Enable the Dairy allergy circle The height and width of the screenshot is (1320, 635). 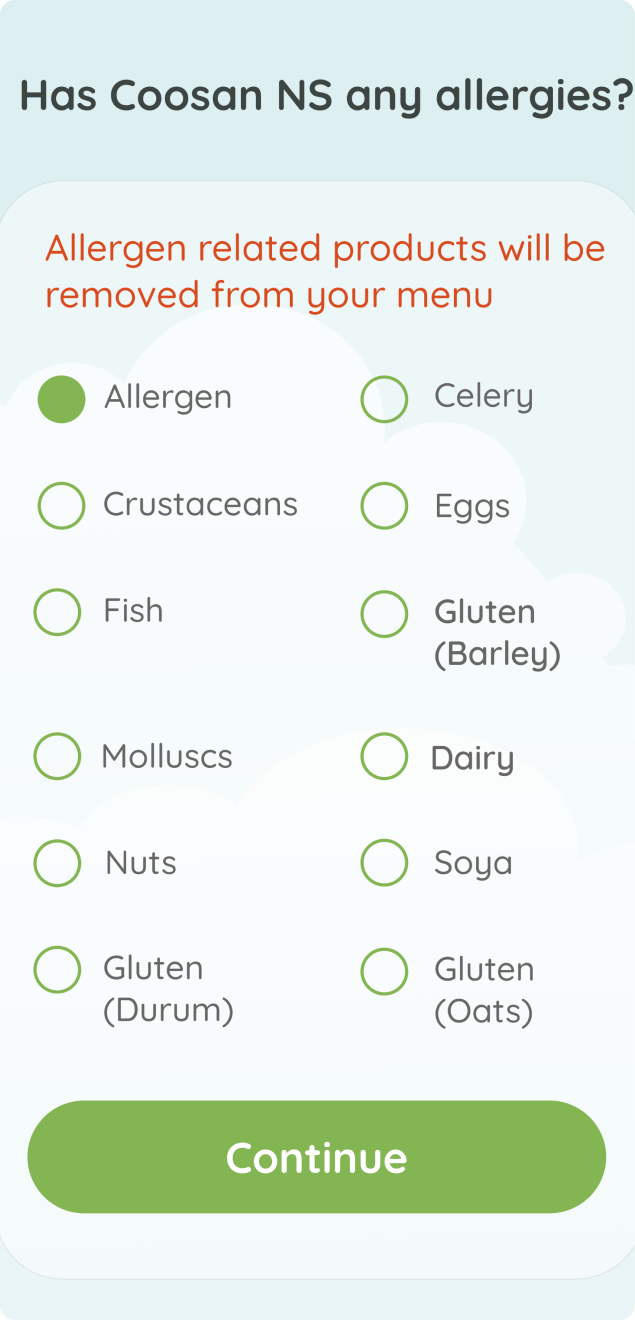[x=384, y=756]
